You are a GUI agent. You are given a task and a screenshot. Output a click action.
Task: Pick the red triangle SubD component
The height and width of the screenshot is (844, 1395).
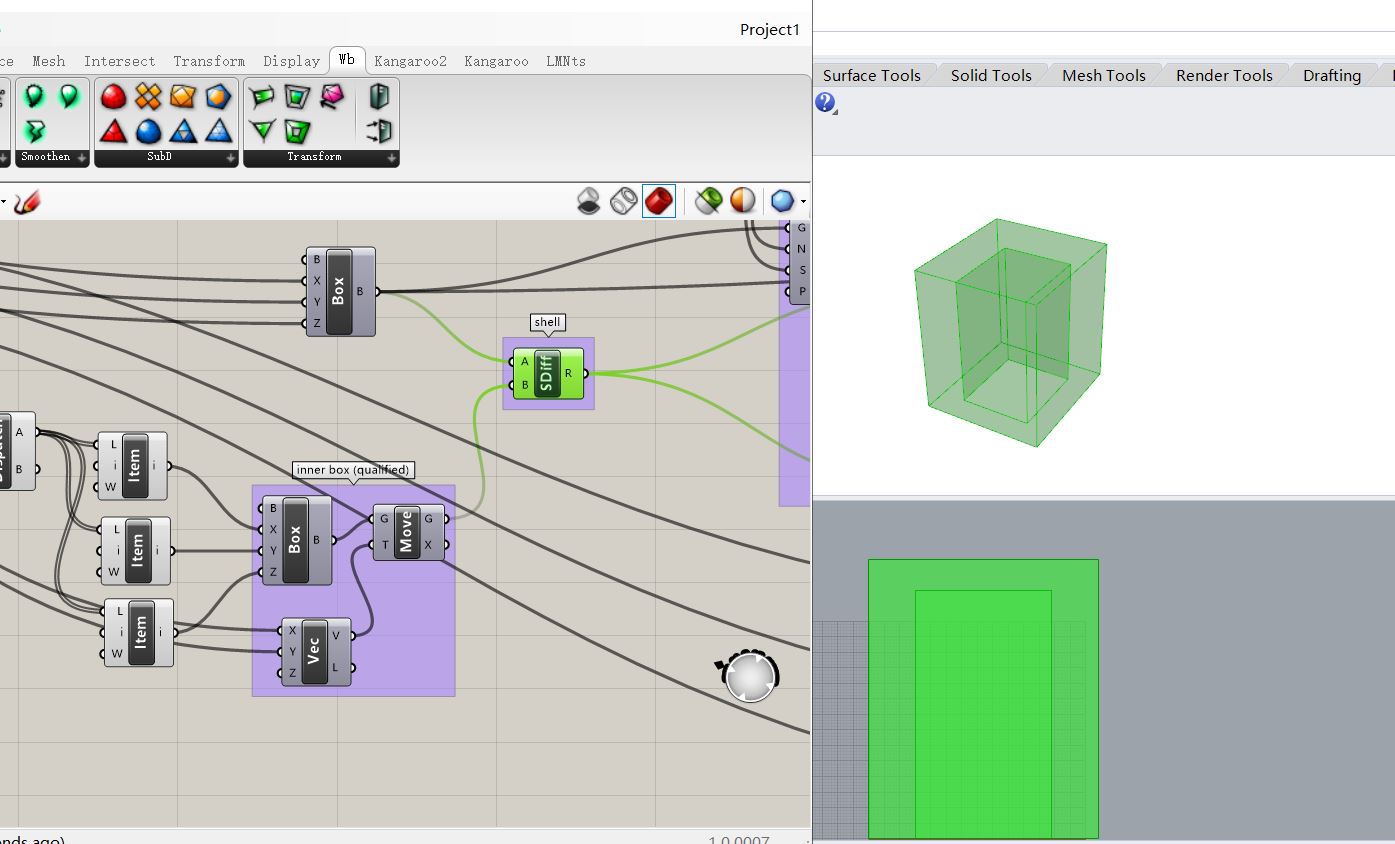click(x=114, y=130)
